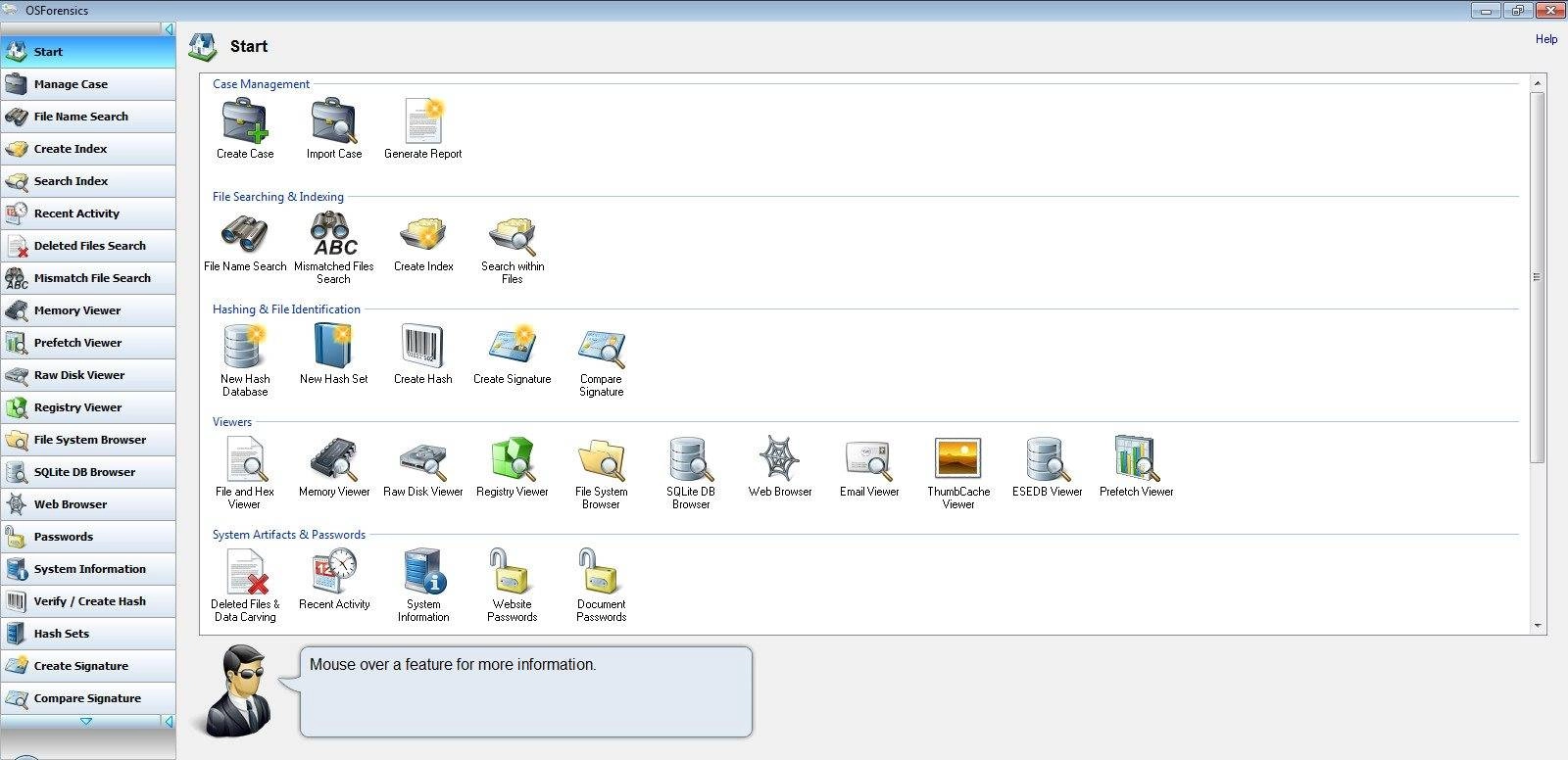Select File Name Search in sidebar
The image size is (1568, 760).
[x=88, y=117]
